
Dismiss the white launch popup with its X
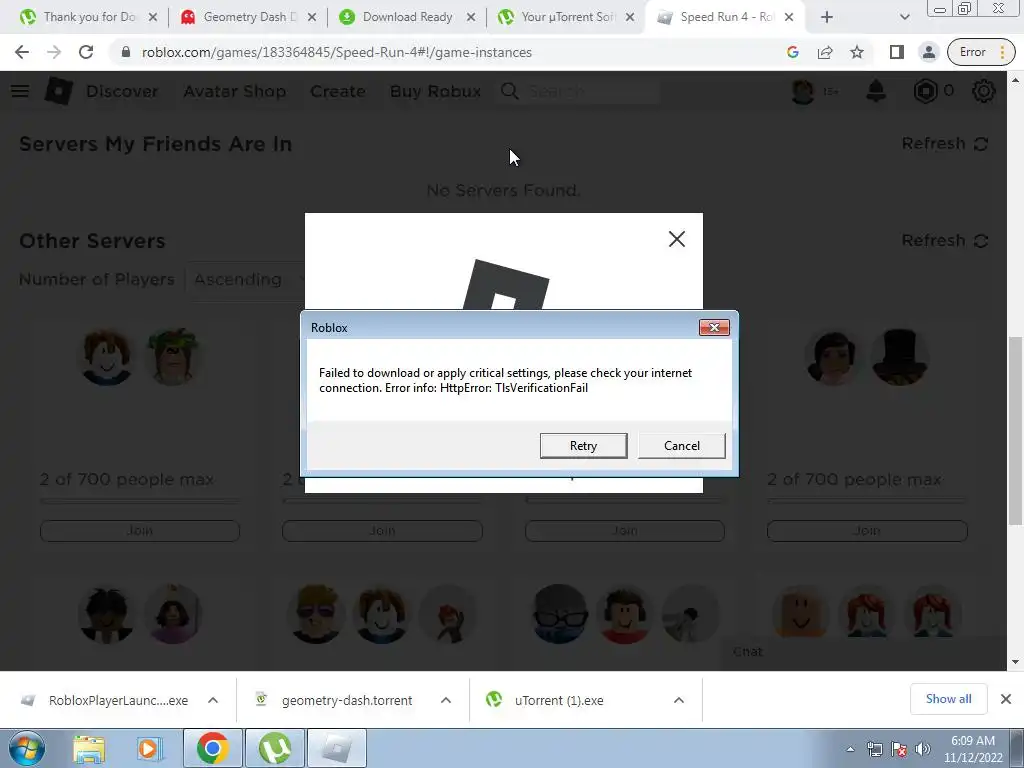coord(677,239)
